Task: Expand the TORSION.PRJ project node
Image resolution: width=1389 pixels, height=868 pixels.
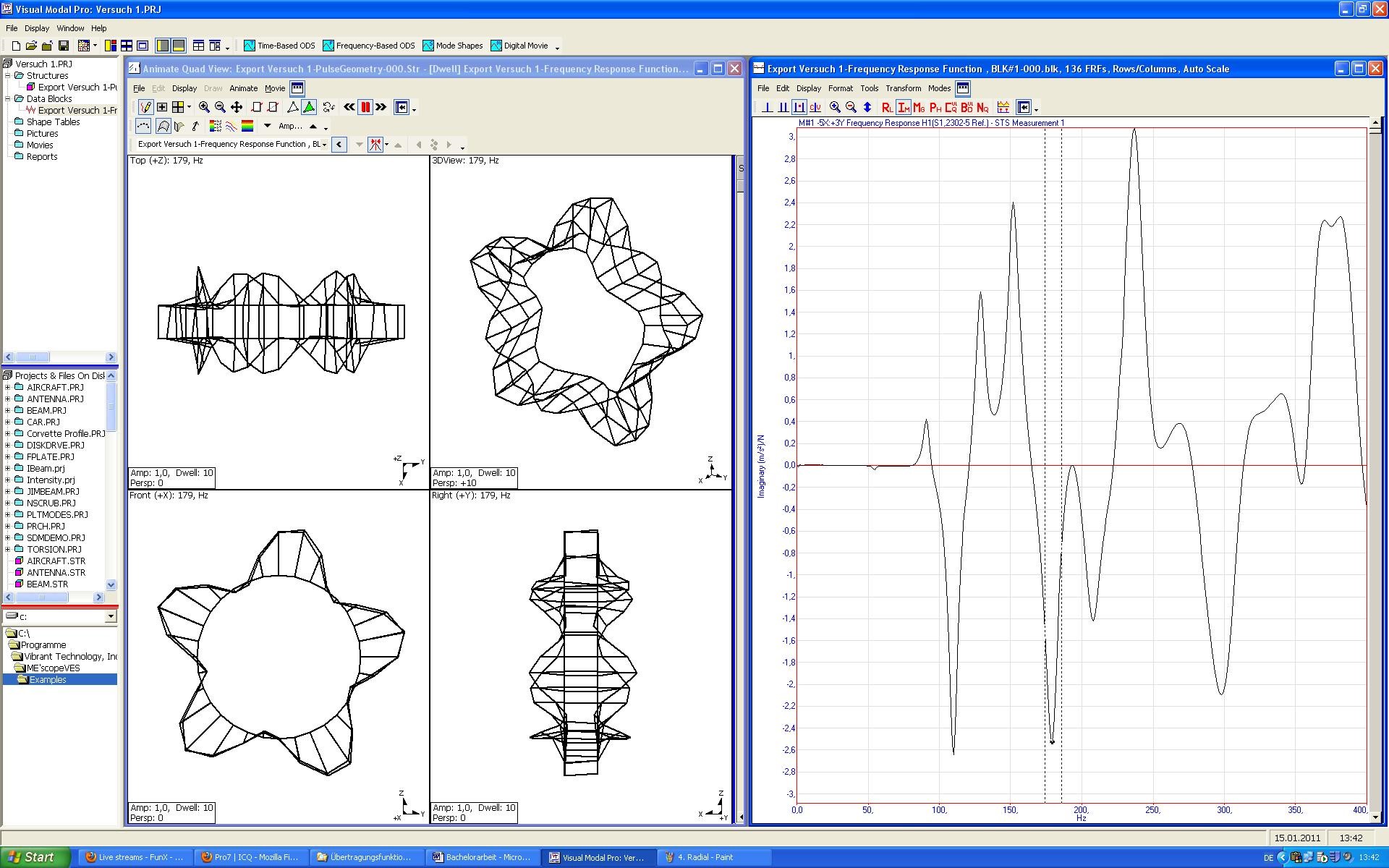Action: click(x=8, y=549)
